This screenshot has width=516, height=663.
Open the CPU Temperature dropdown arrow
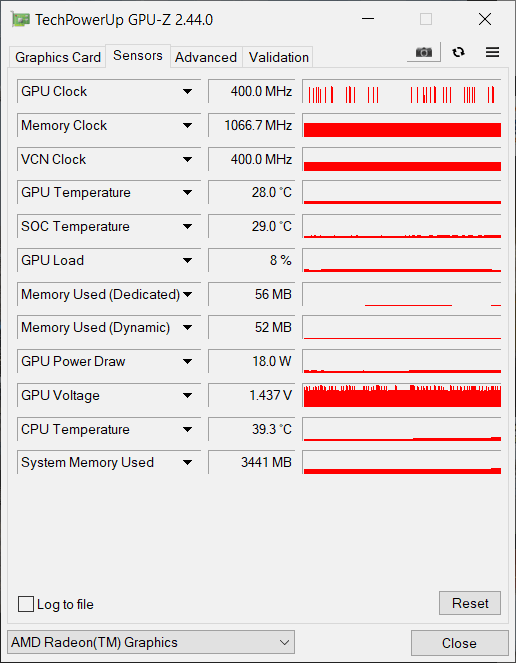187,430
